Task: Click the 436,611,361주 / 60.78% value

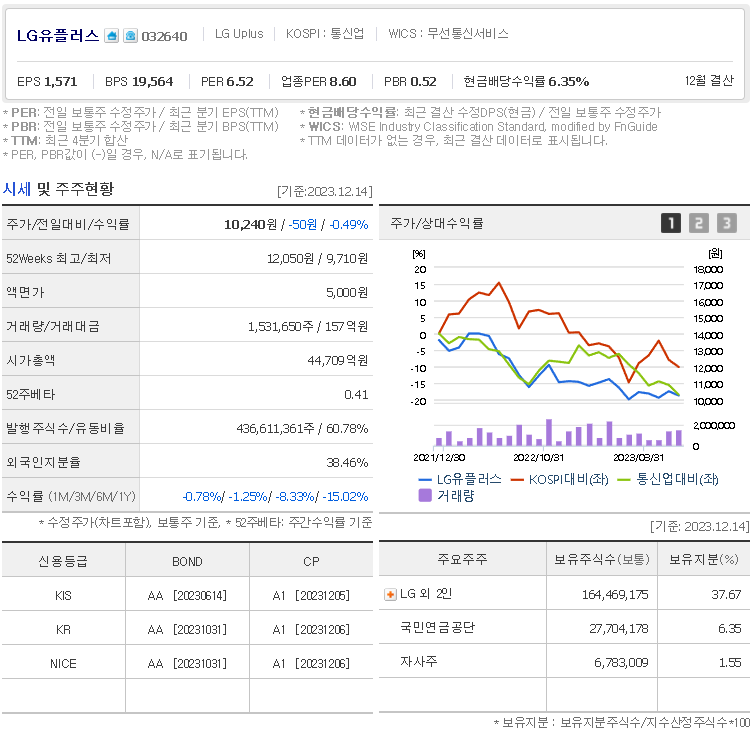Action: (x=302, y=429)
